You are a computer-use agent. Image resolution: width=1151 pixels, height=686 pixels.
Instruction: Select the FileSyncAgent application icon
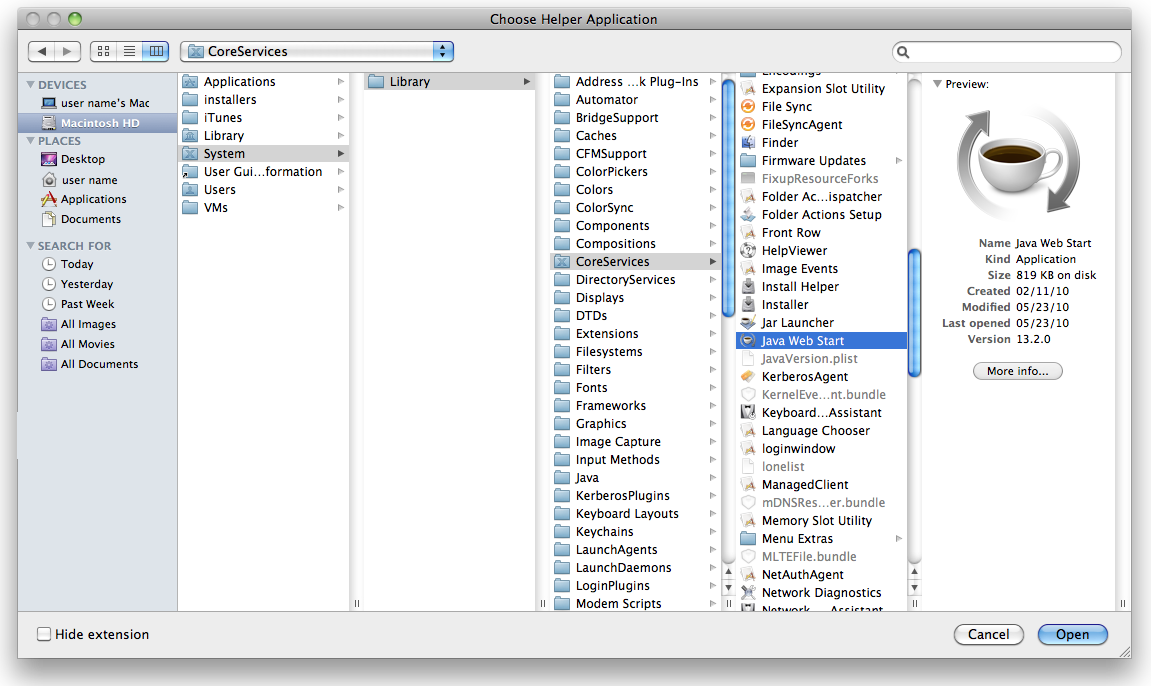click(748, 125)
